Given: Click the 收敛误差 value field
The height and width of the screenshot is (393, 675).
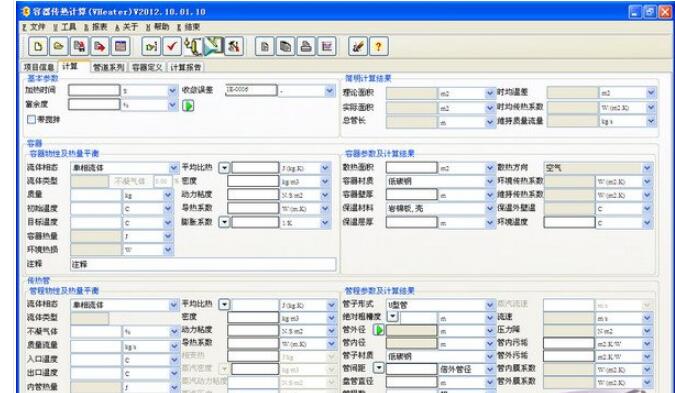Looking at the screenshot, I should 251,90.
